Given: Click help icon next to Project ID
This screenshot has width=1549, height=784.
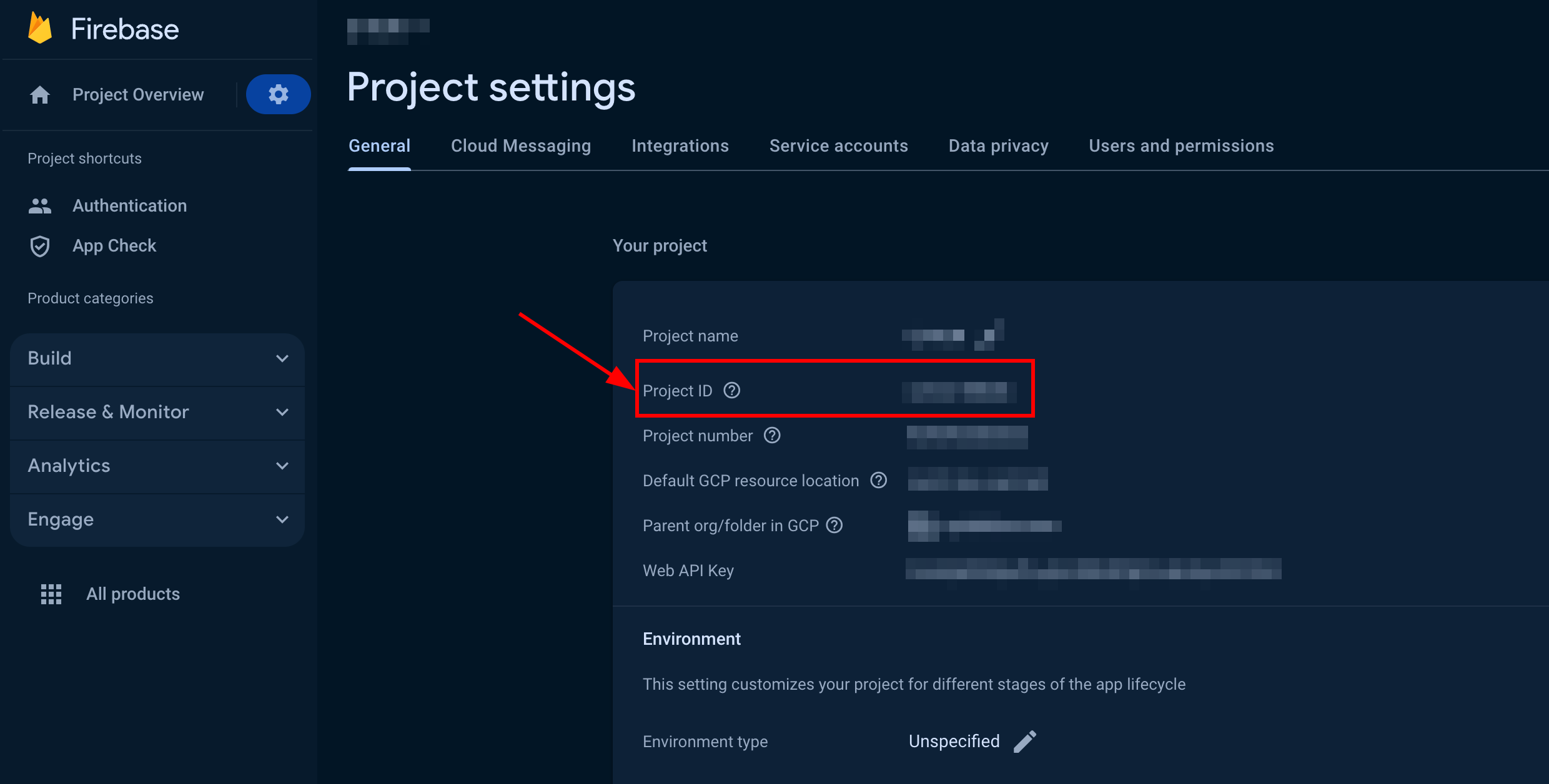Looking at the screenshot, I should click(x=731, y=390).
